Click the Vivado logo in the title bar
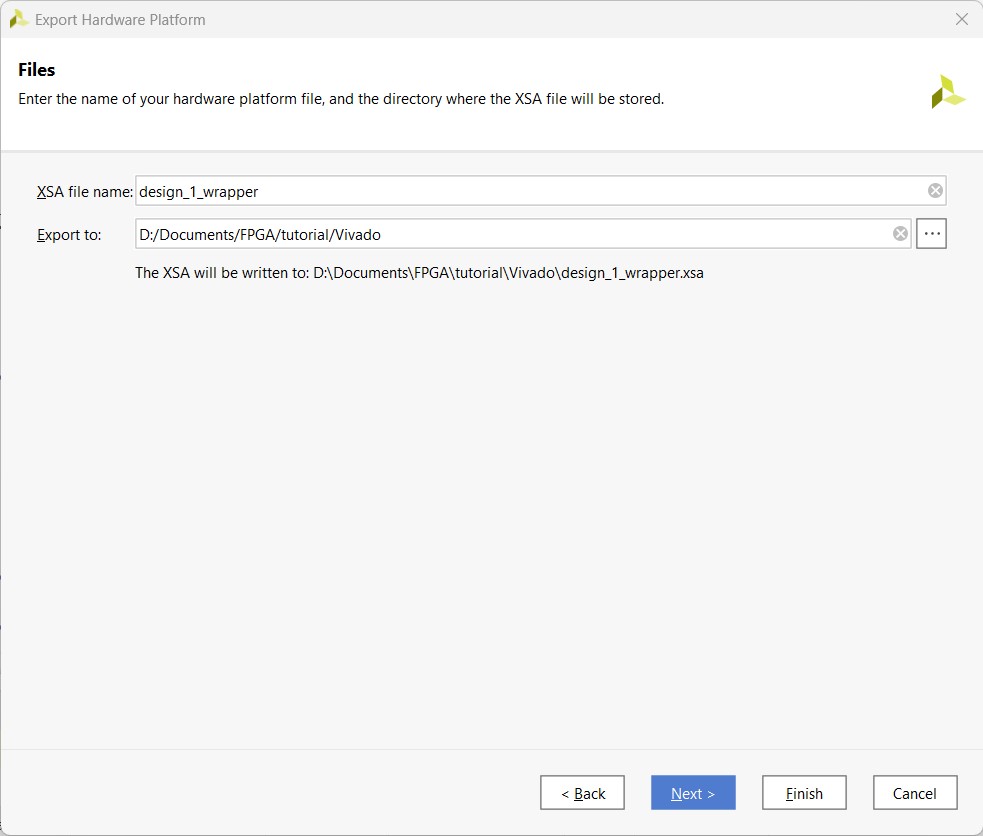 [18, 19]
